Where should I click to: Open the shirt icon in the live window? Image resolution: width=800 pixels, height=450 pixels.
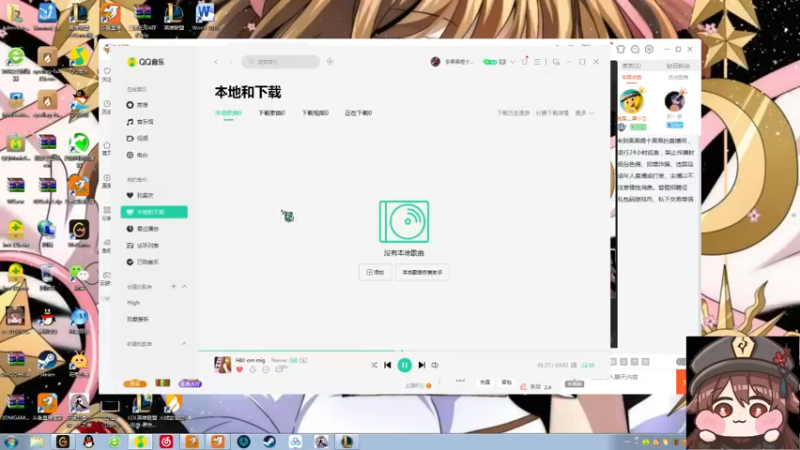pyautogui.click(x=621, y=49)
